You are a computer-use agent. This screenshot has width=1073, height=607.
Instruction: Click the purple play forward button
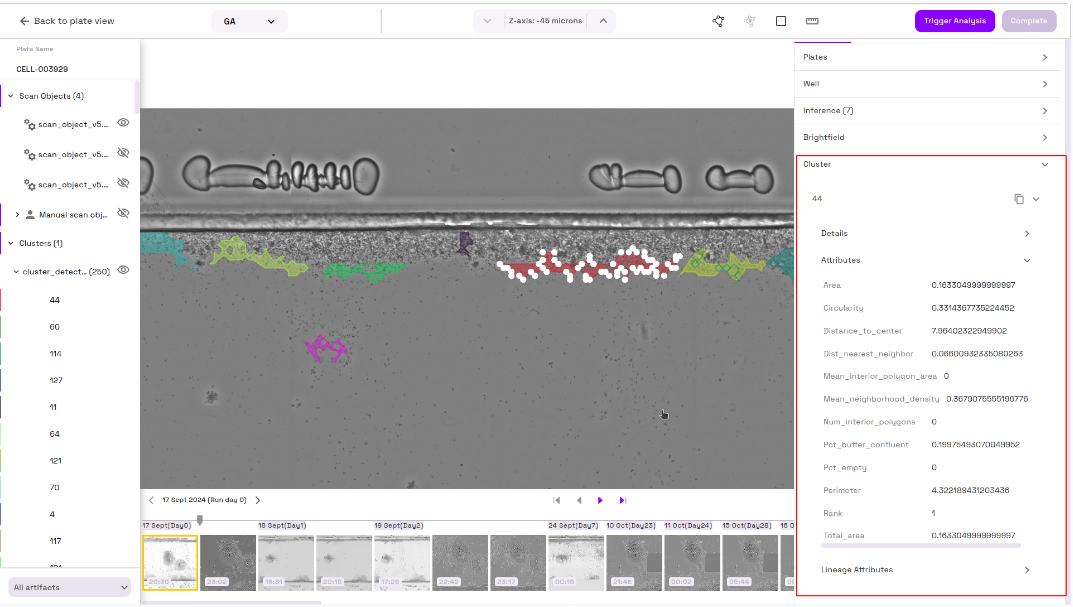pyautogui.click(x=600, y=500)
